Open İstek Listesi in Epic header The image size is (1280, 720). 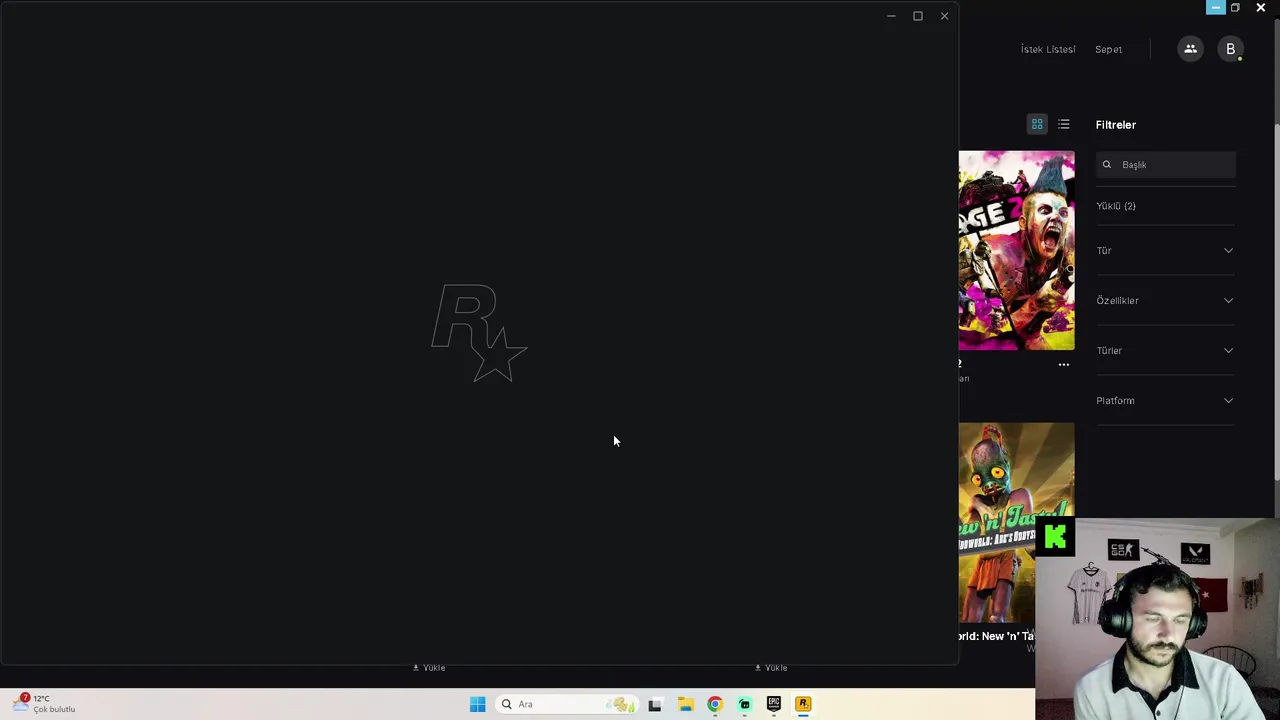[x=1048, y=49]
